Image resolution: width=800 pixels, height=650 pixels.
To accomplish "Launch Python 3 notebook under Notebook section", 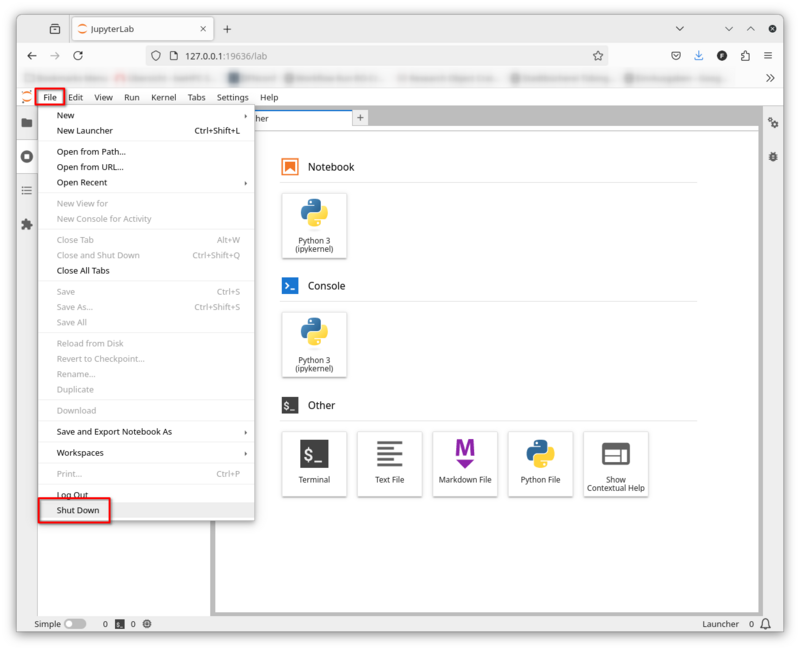I will coord(314,226).
